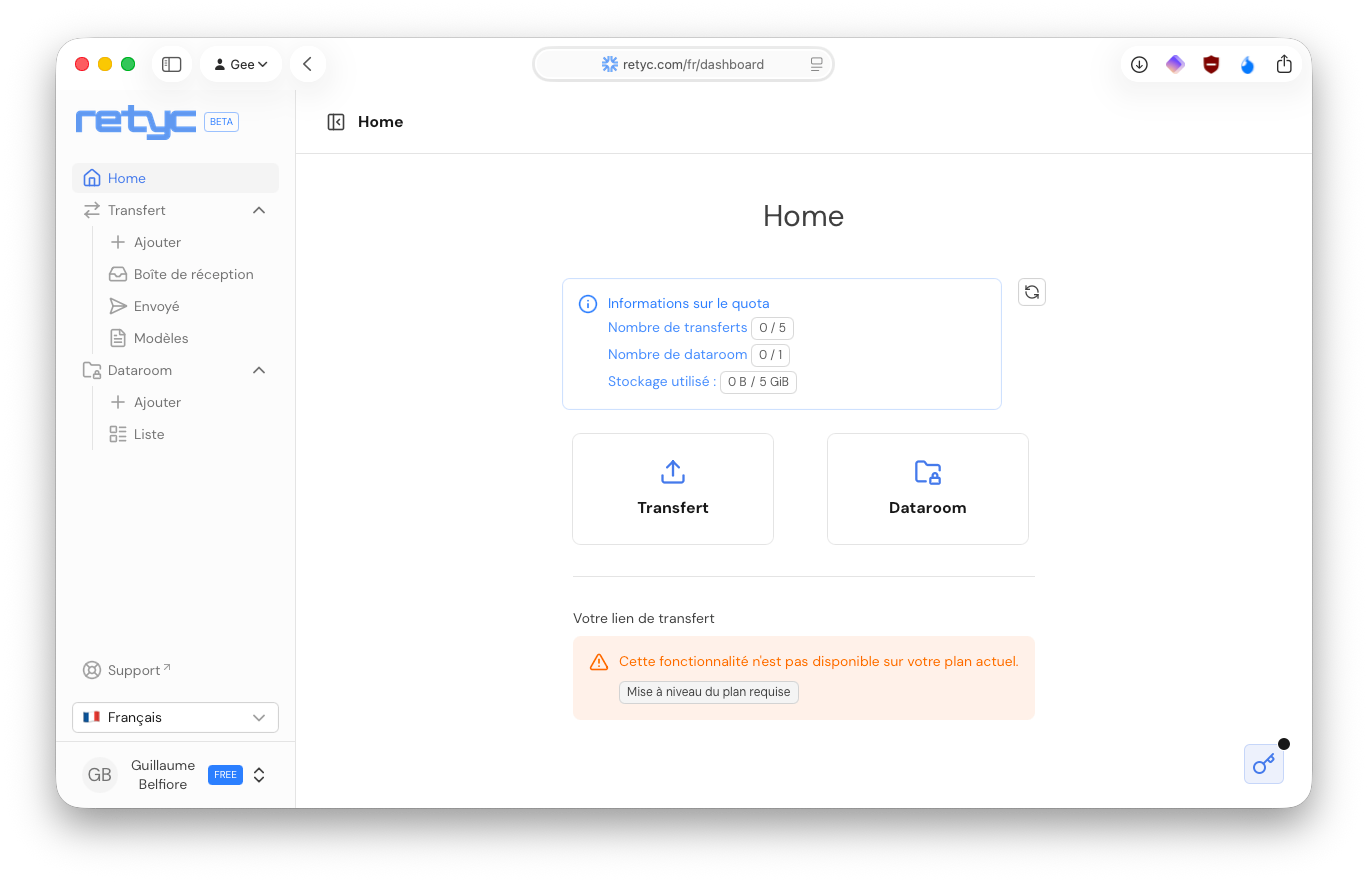The image size is (1368, 882).
Task: Click the Nombre de dataroom label
Action: (677, 354)
